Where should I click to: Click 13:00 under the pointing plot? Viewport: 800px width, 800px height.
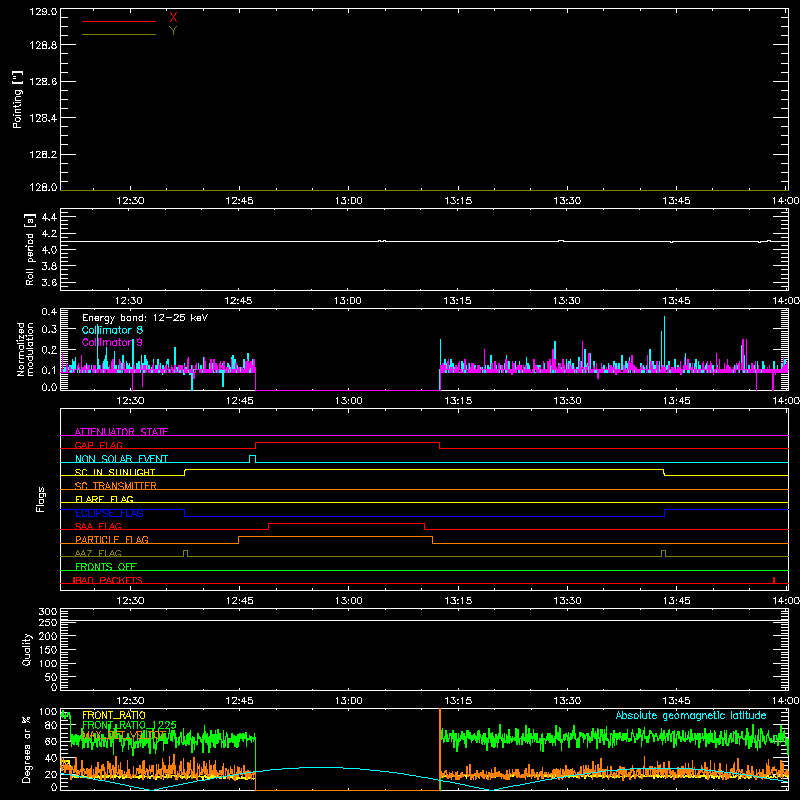tap(348, 201)
